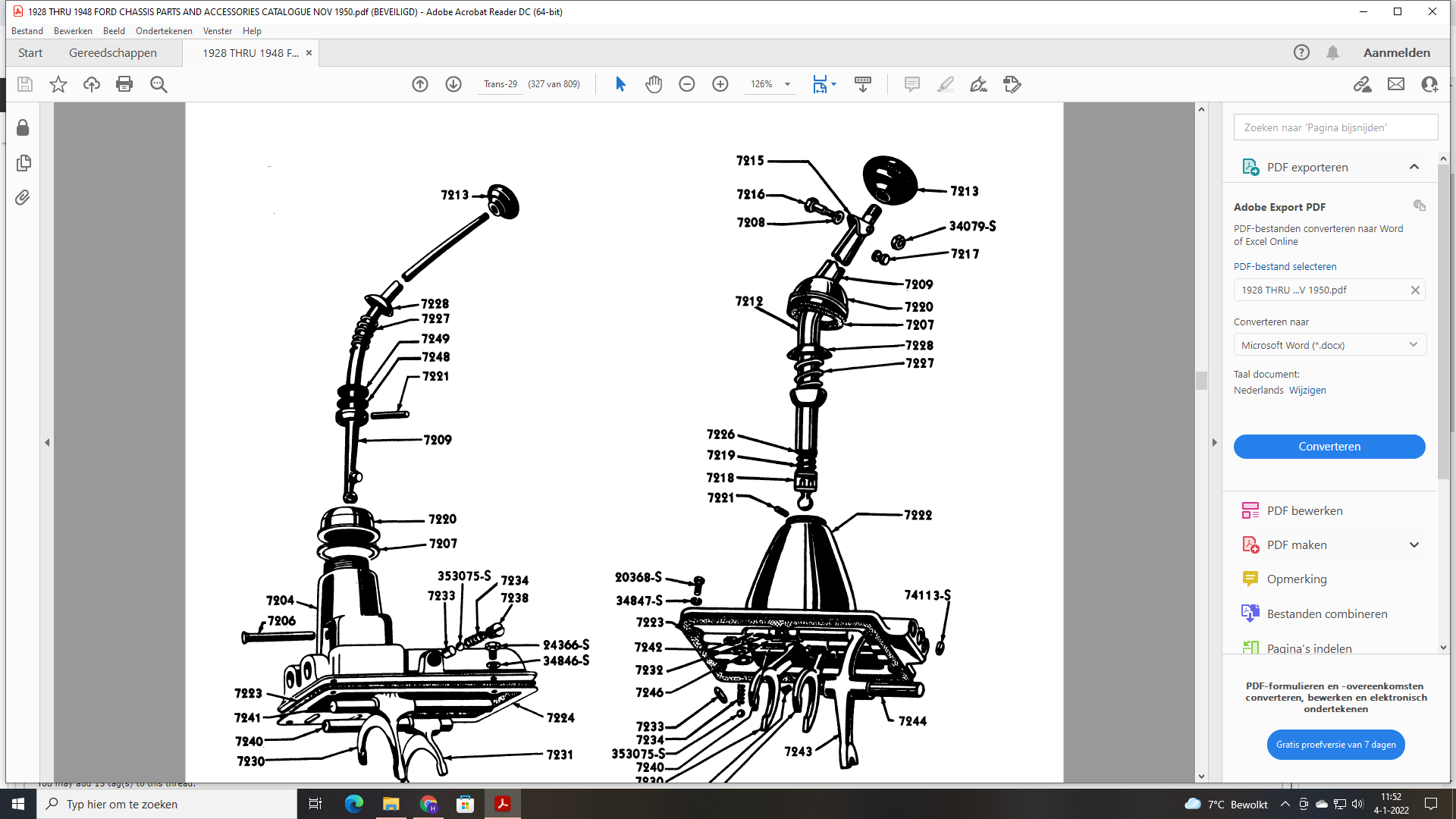Image resolution: width=1456 pixels, height=819 pixels.
Task: Click the Wijzigen language link
Action: pyautogui.click(x=1307, y=391)
